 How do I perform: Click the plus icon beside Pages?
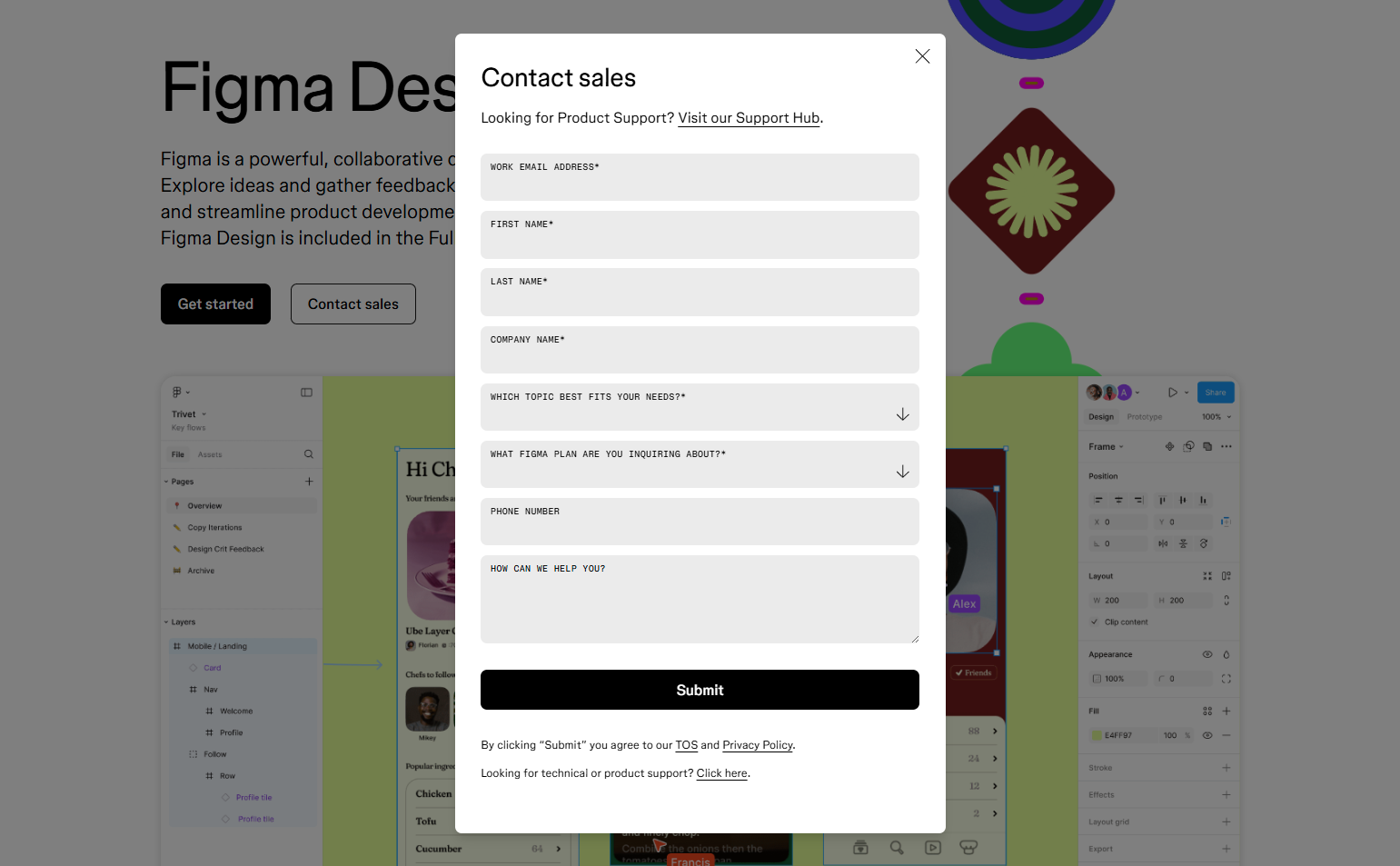tap(310, 481)
